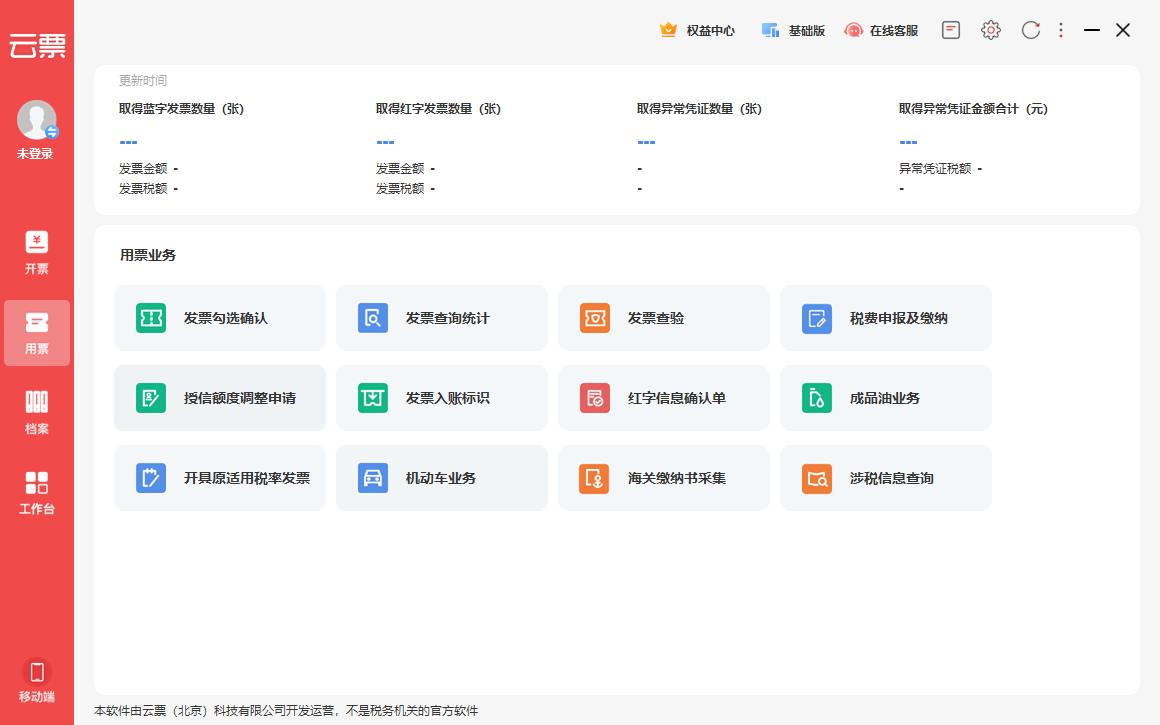Click the 在线客服 text
This screenshot has width=1160, height=725.
coord(894,30)
